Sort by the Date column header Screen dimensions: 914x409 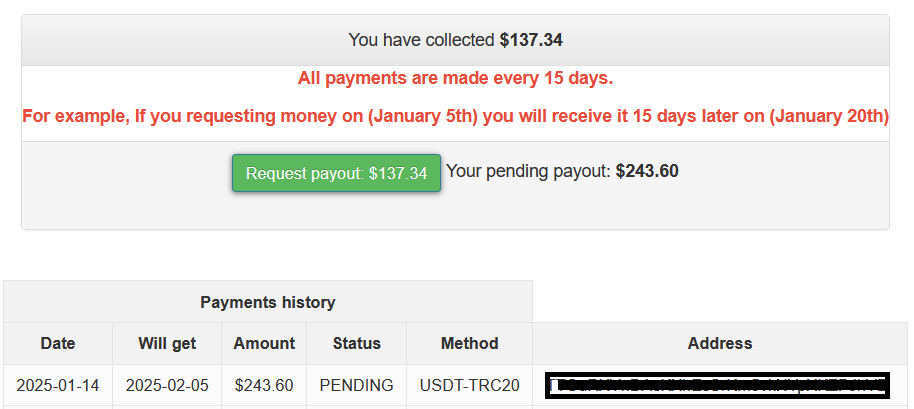pos(58,343)
